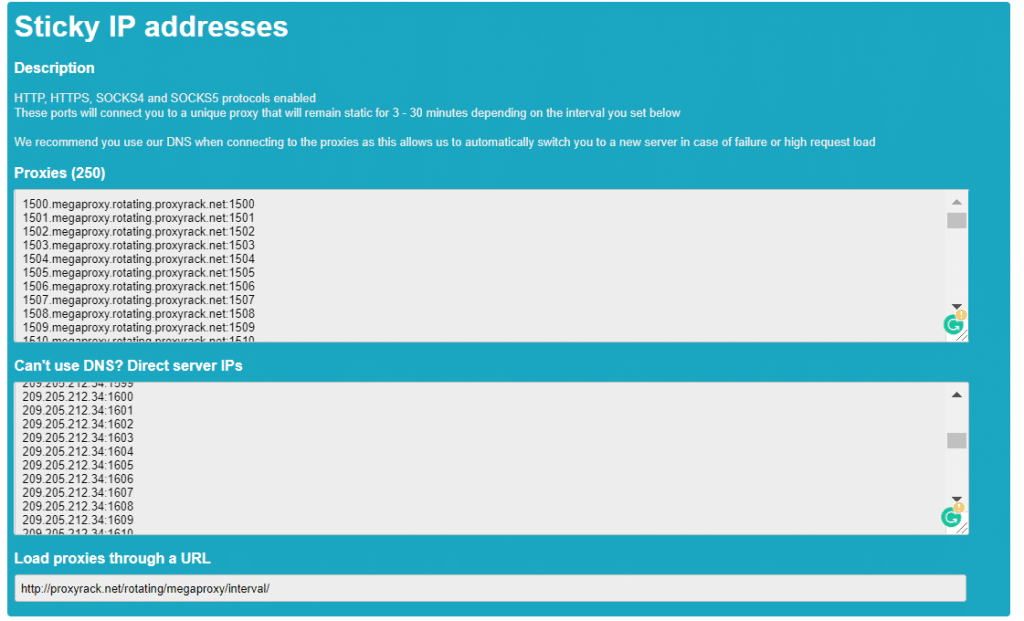
Task: Click the Description heading
Action: point(54,68)
